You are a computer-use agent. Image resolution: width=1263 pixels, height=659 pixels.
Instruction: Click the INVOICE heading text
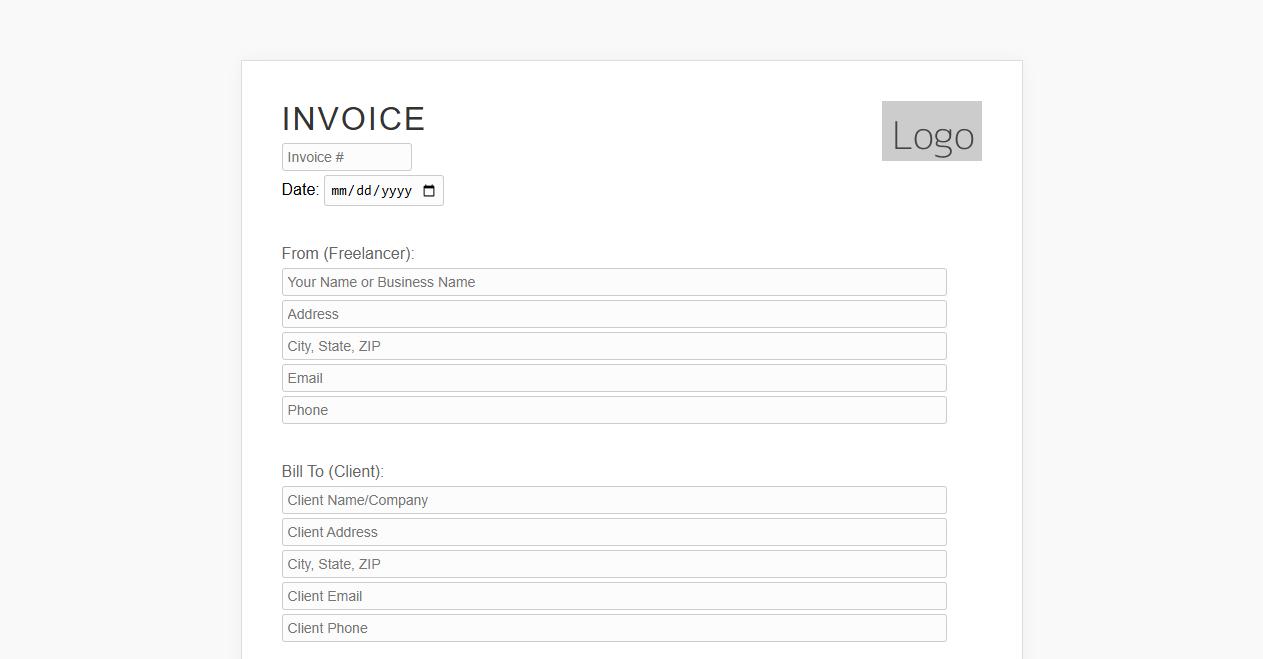coord(354,118)
